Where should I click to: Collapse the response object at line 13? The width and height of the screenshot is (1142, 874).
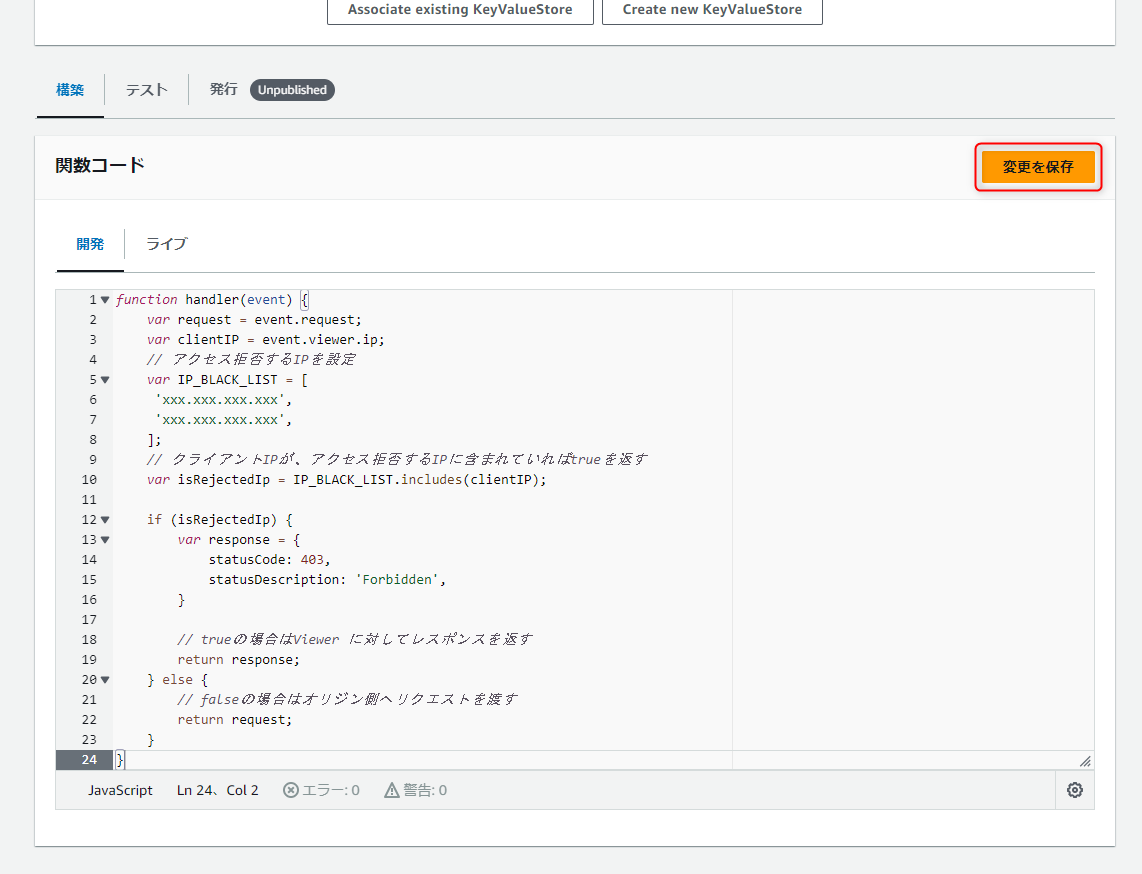[x=103, y=539]
